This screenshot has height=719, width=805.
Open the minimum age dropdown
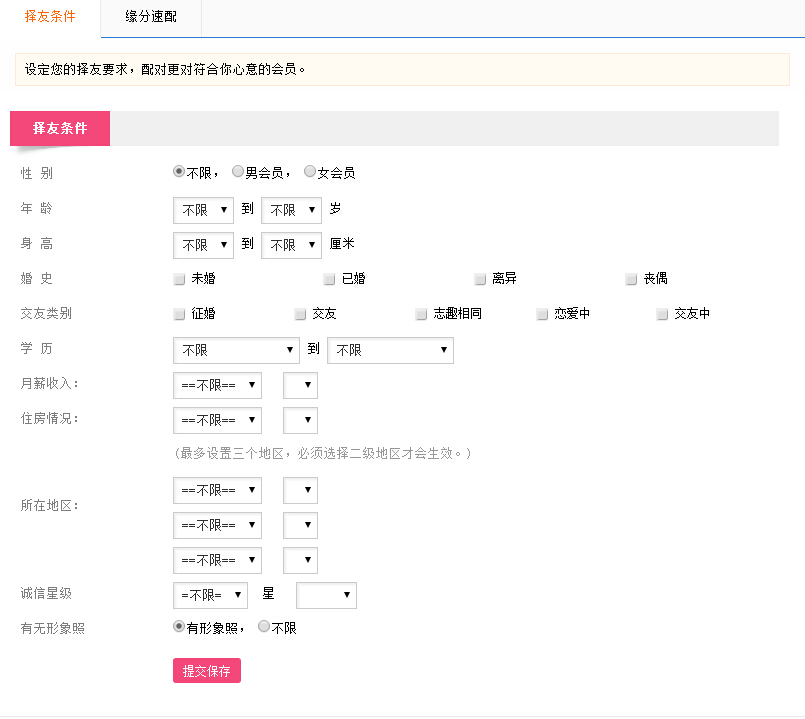tap(203, 210)
